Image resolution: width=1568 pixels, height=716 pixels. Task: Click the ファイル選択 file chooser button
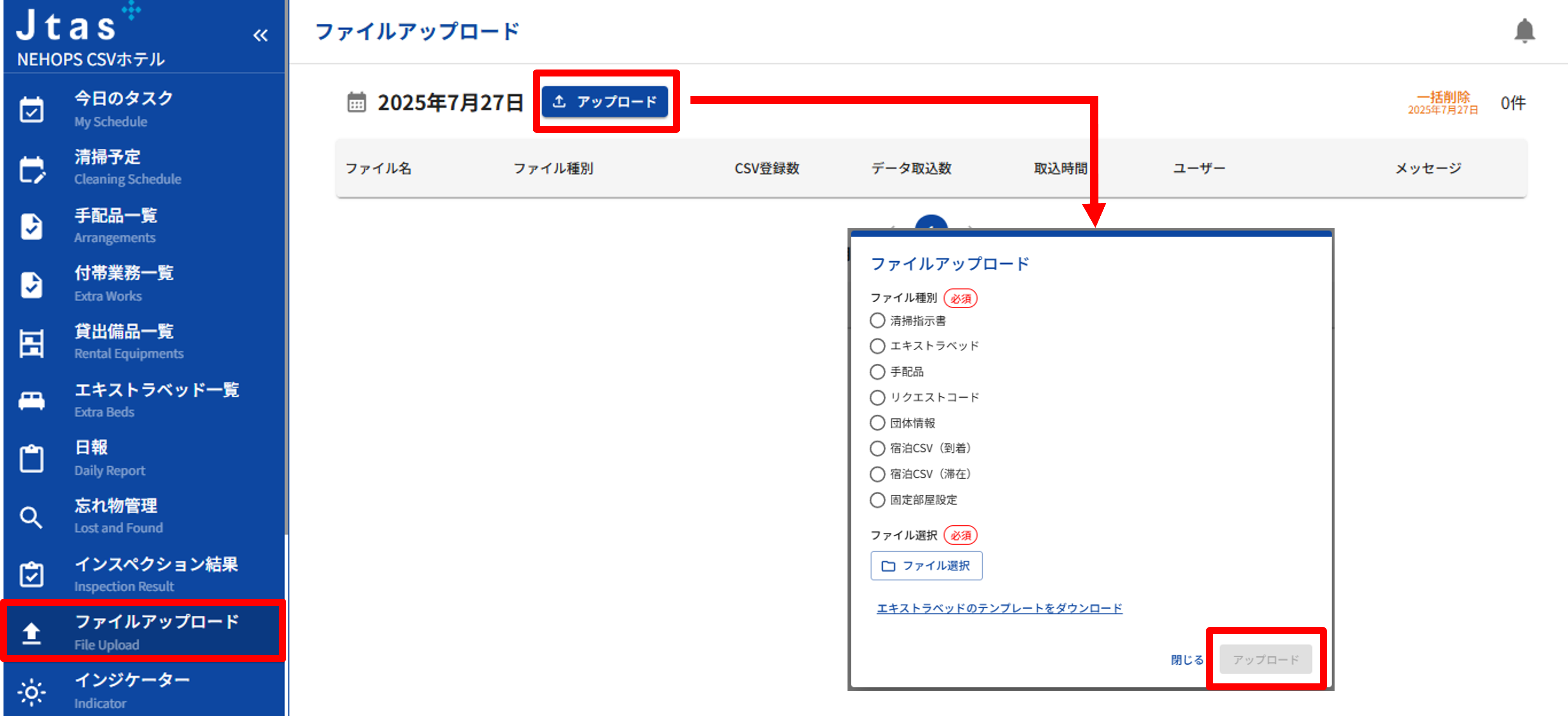pos(926,566)
